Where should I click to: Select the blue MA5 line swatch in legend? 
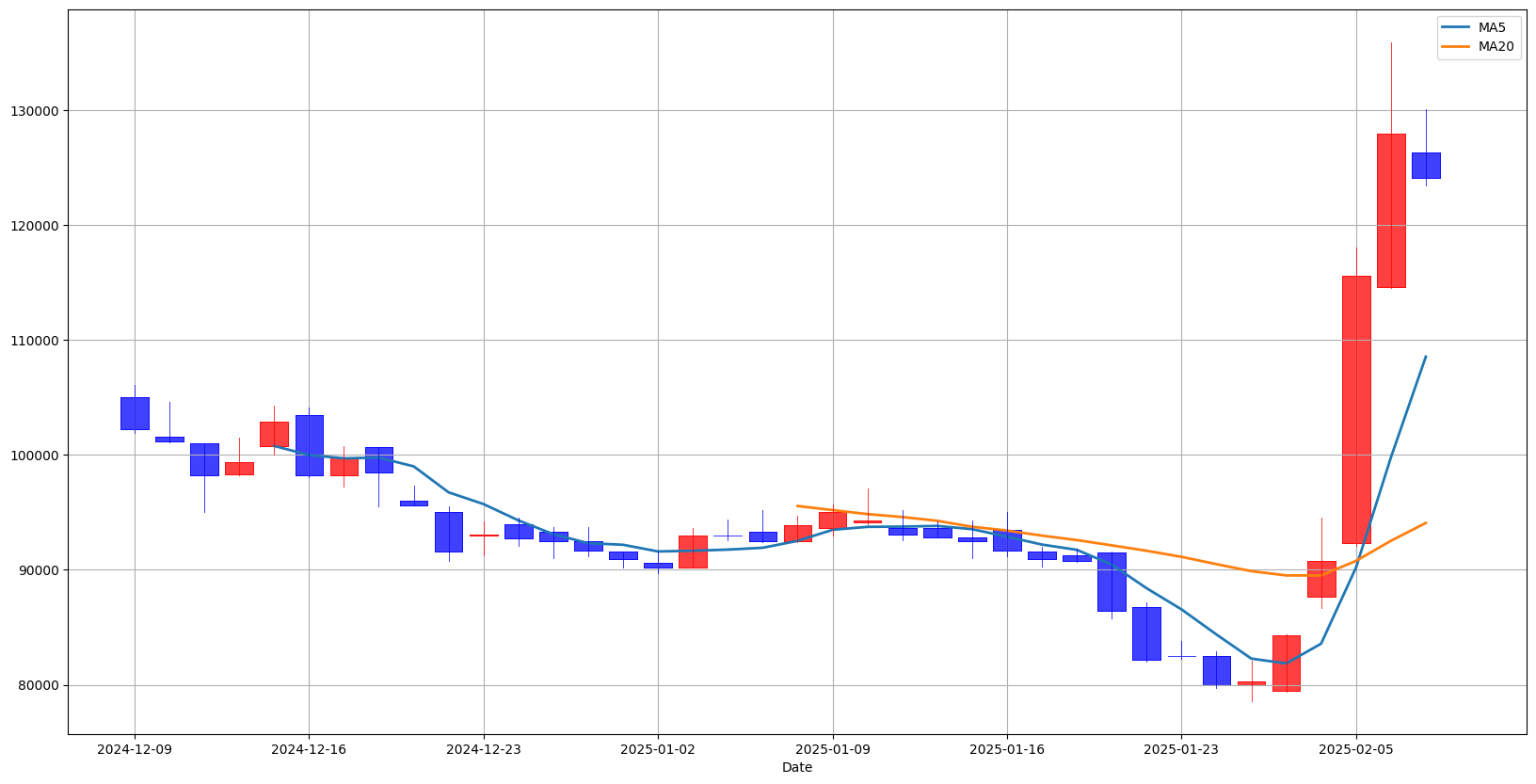[1457, 27]
